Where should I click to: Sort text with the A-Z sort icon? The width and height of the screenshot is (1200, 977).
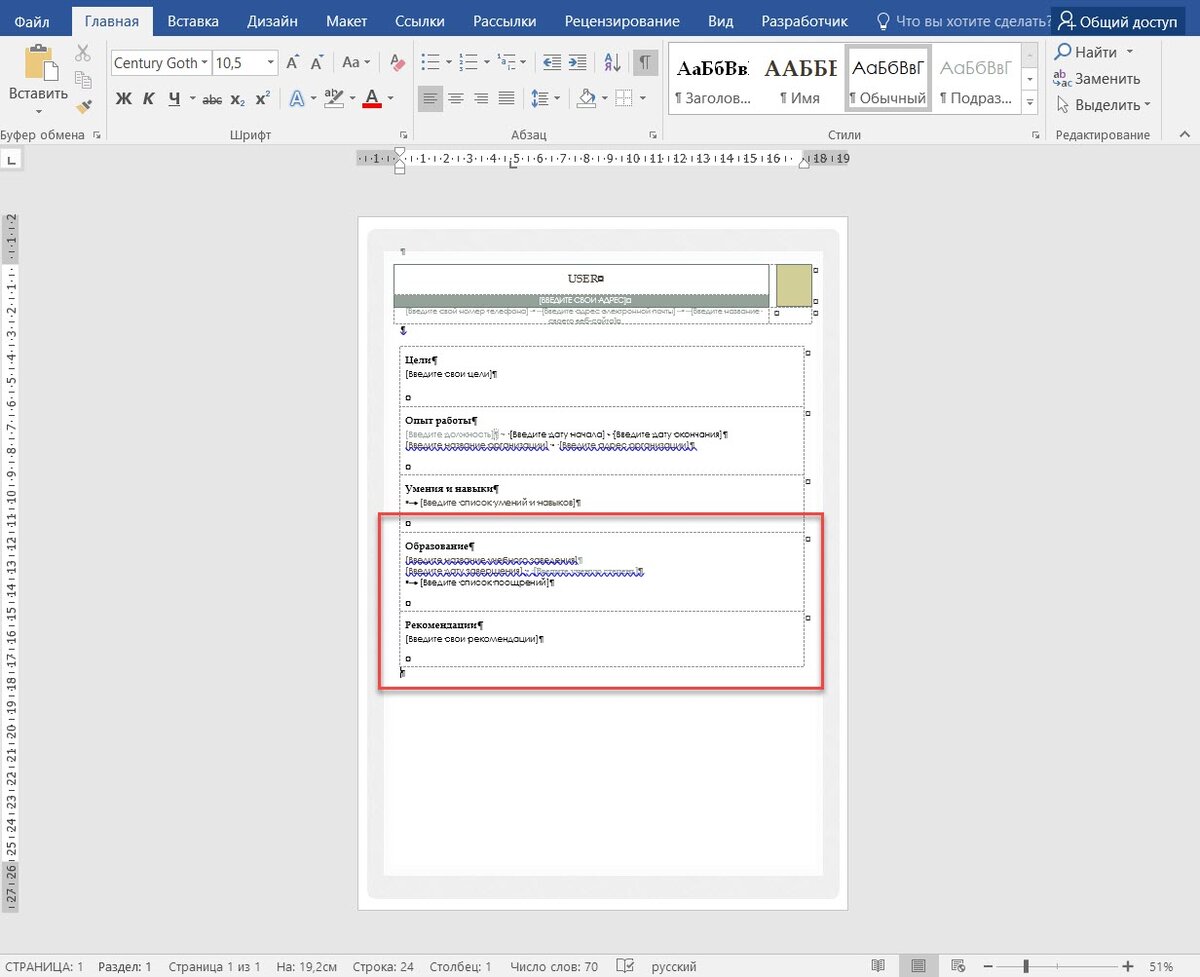(x=611, y=62)
